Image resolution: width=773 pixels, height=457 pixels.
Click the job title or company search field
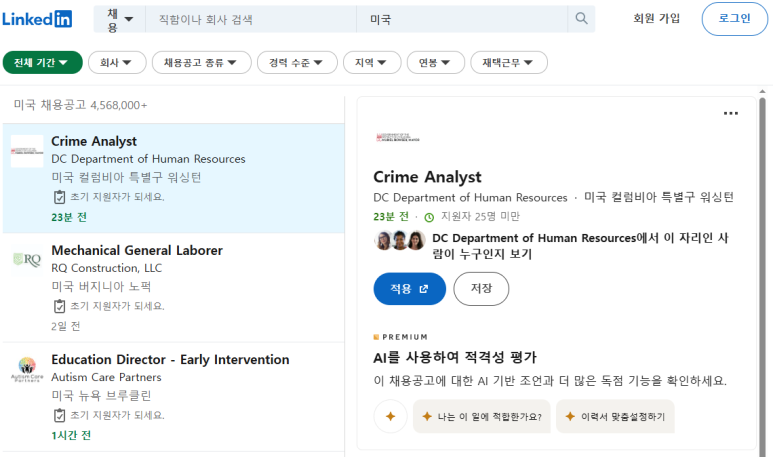pos(251,19)
